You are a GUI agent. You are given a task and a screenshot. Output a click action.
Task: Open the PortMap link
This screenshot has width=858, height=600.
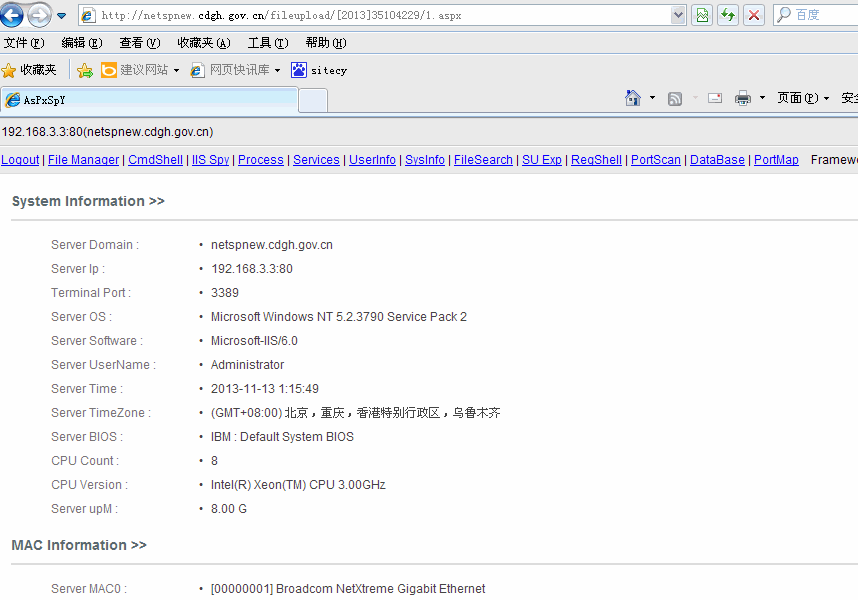tap(776, 160)
